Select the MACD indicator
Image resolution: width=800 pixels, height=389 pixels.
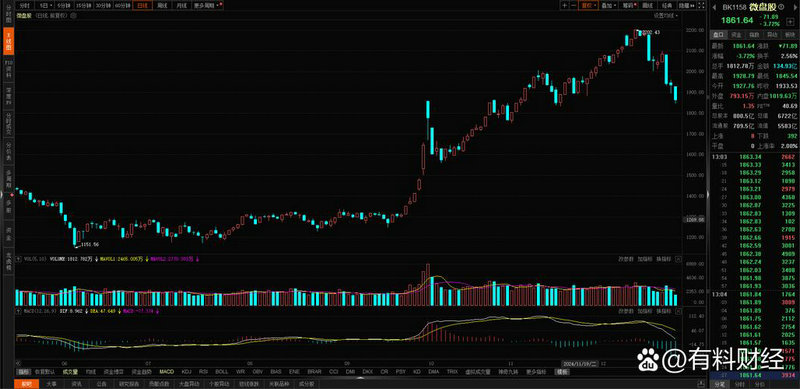click(166, 372)
